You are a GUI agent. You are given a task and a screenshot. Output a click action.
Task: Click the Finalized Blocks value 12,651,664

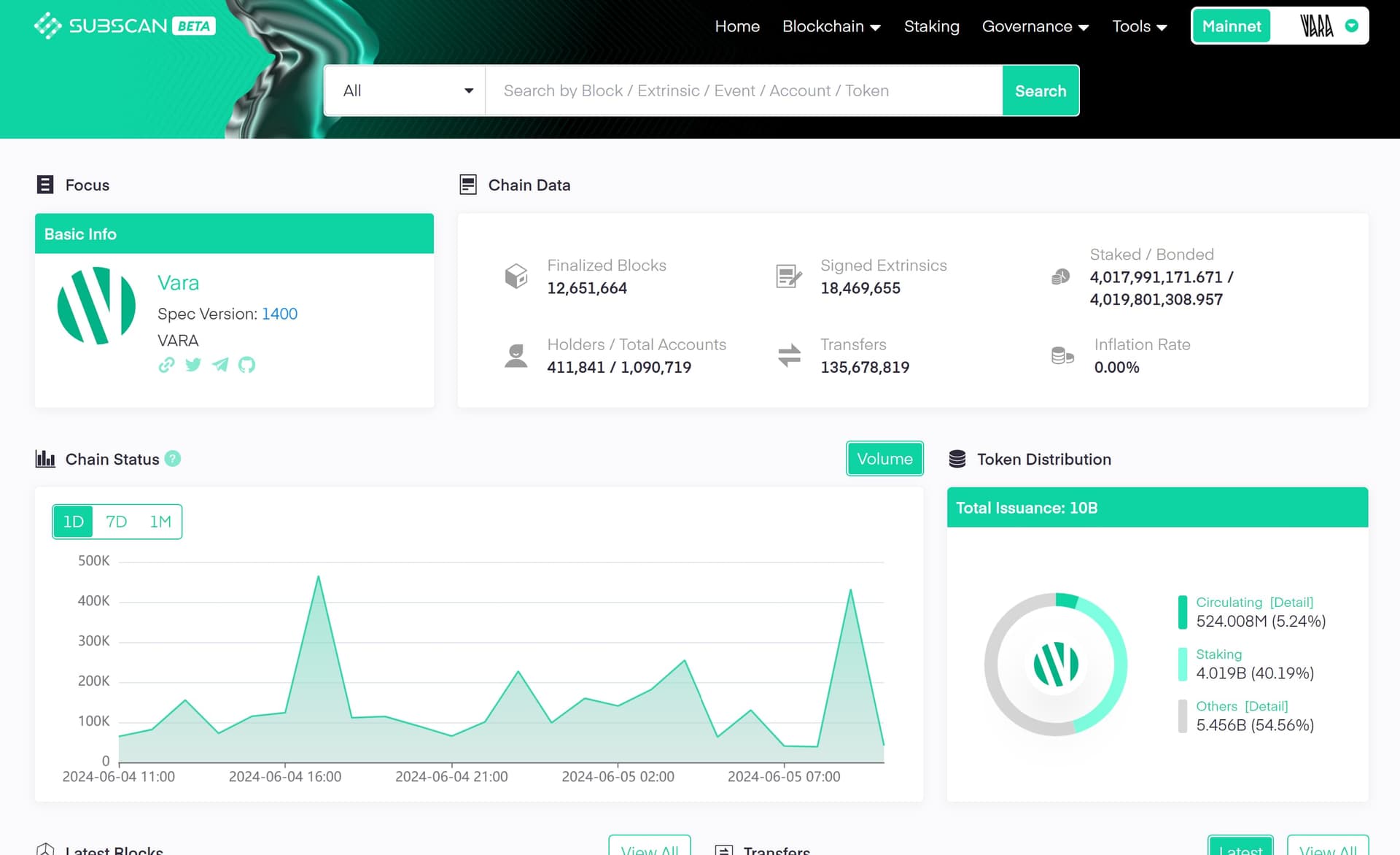pos(587,288)
